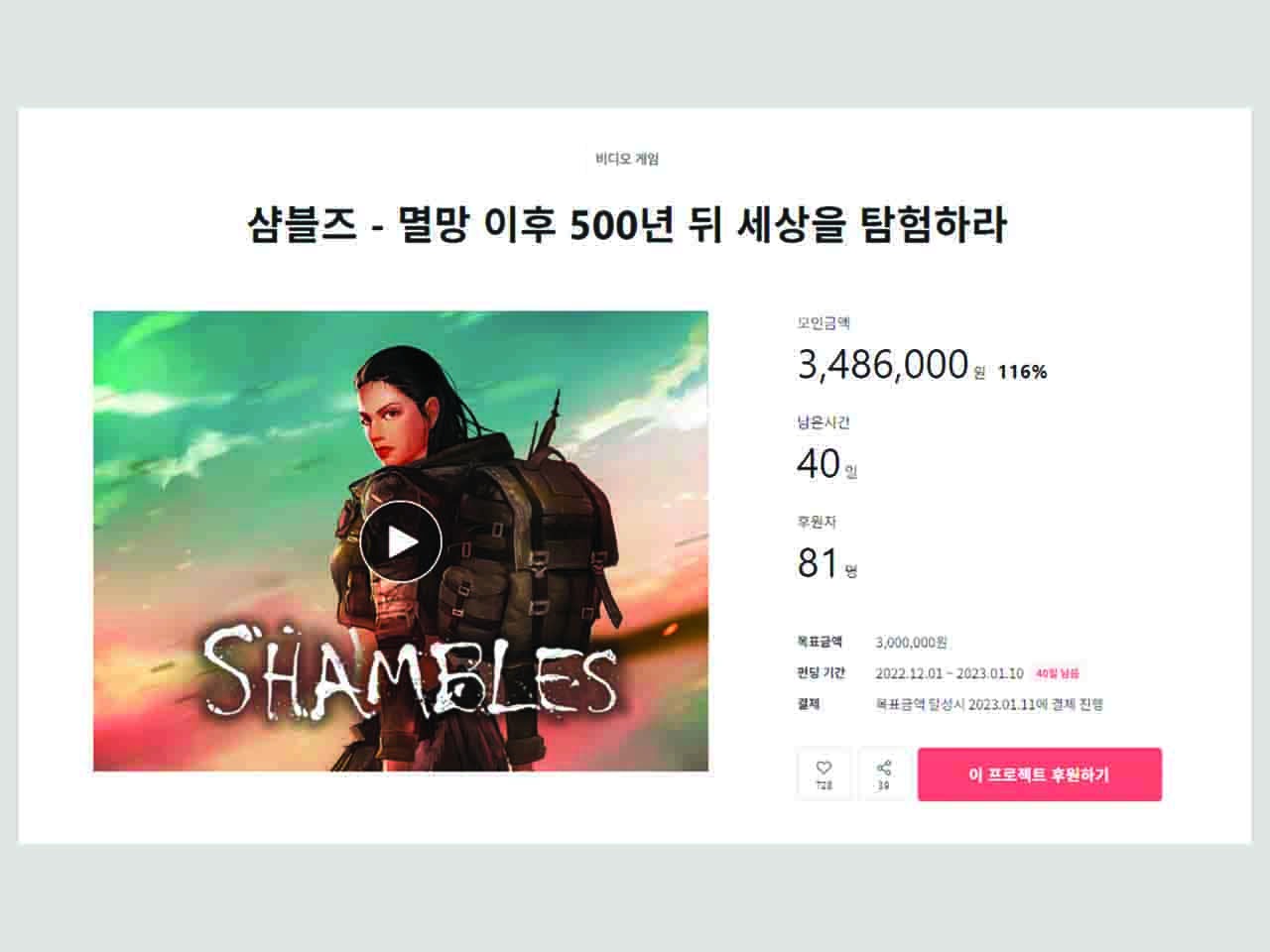Image resolution: width=1270 pixels, height=952 pixels.
Task: Select the 3,486,000 raised amount
Action: pos(883,364)
